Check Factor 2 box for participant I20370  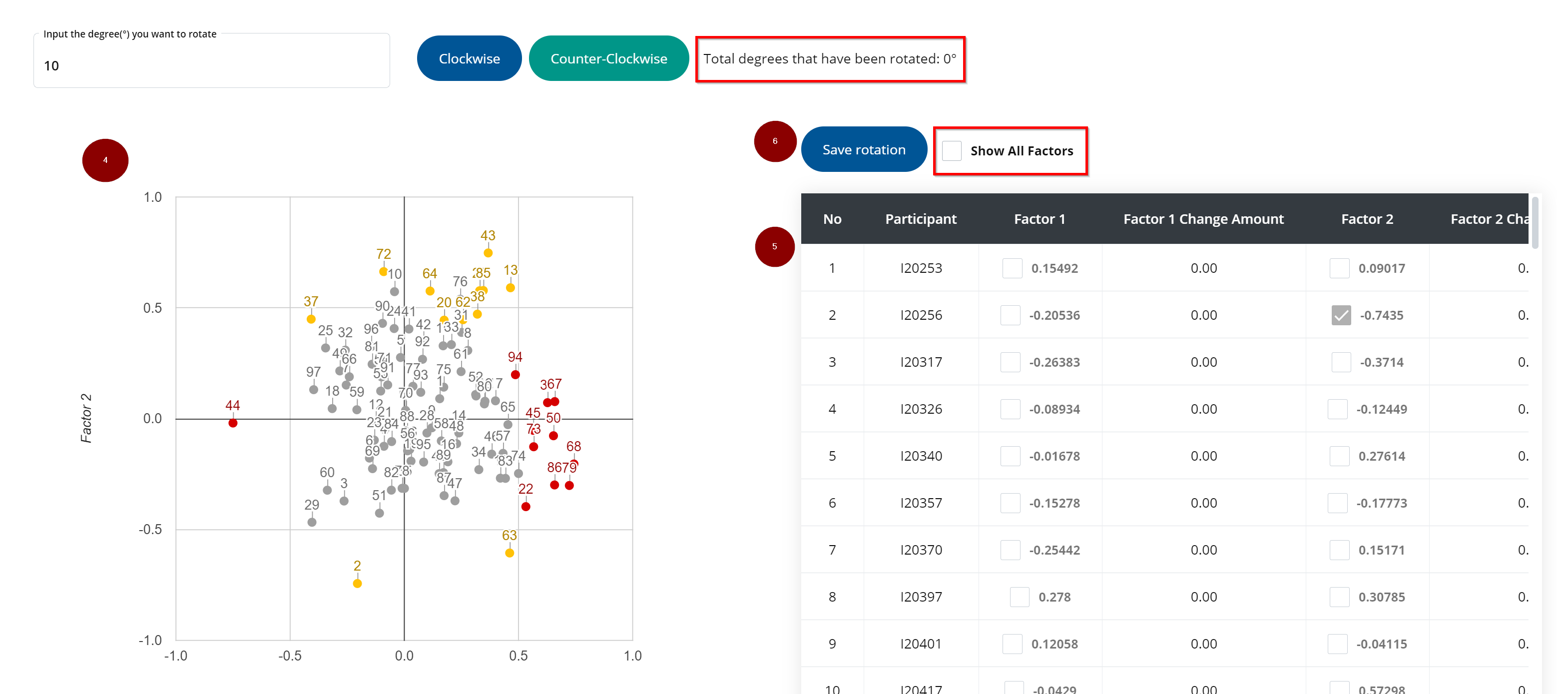tap(1339, 550)
